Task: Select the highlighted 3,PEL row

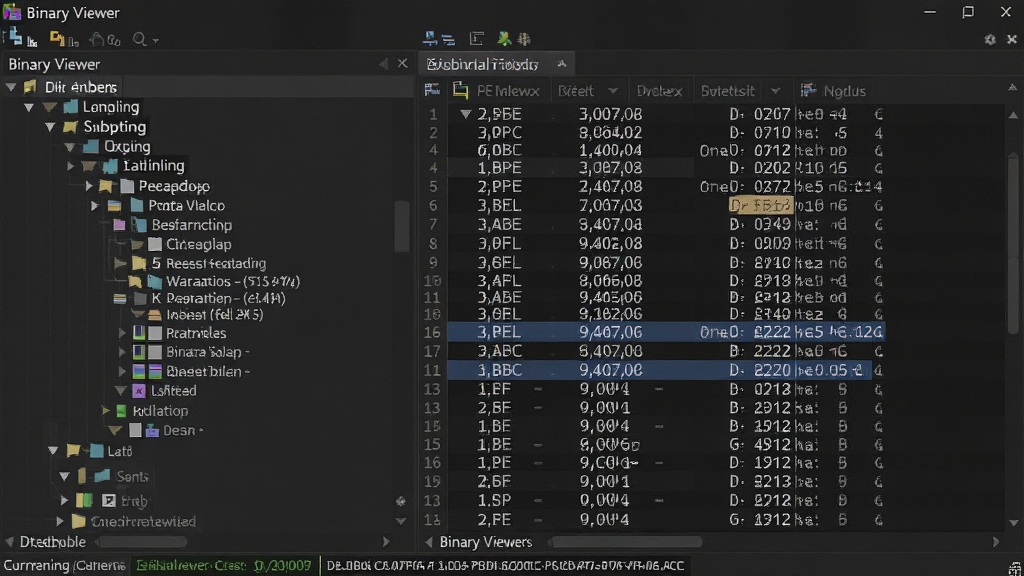Action: point(665,332)
